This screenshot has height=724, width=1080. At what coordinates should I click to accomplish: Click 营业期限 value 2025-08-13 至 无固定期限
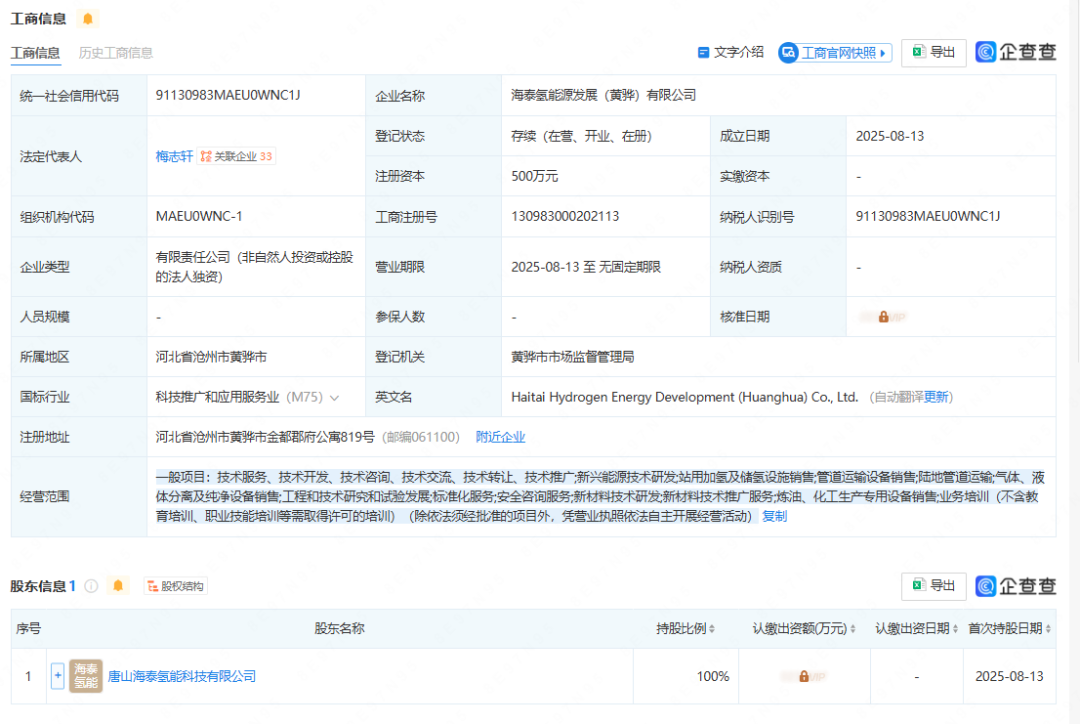click(586, 267)
